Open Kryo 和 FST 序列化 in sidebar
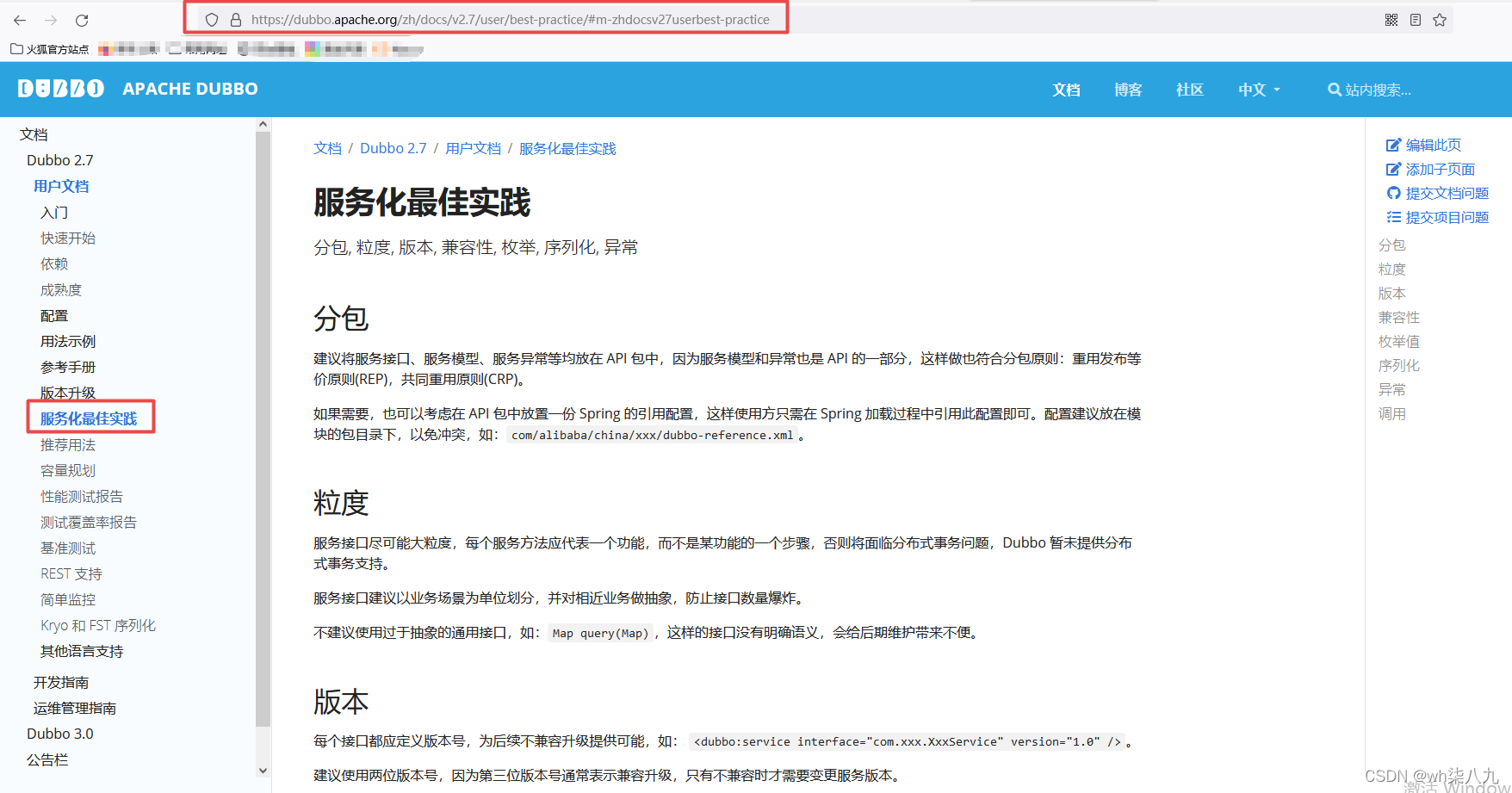This screenshot has width=1512, height=793. pyautogui.click(x=98, y=625)
